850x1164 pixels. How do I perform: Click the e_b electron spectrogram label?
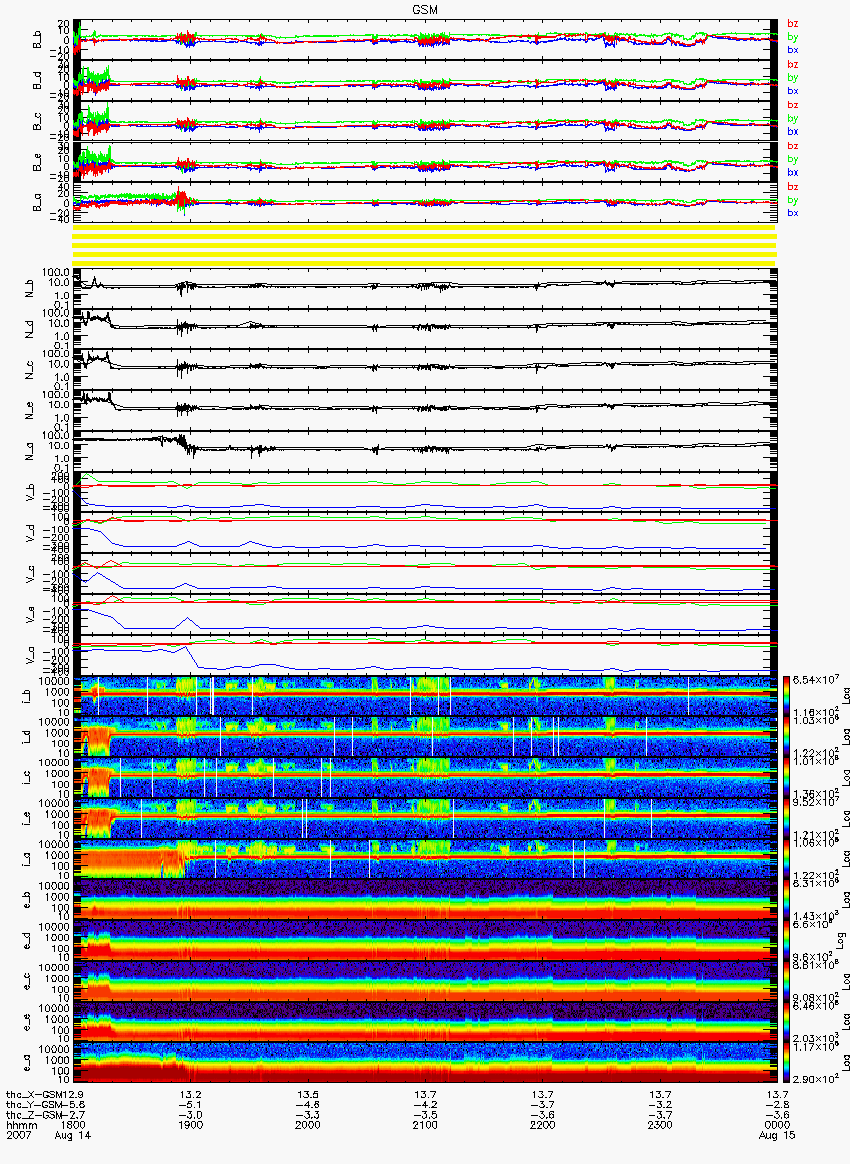26,900
